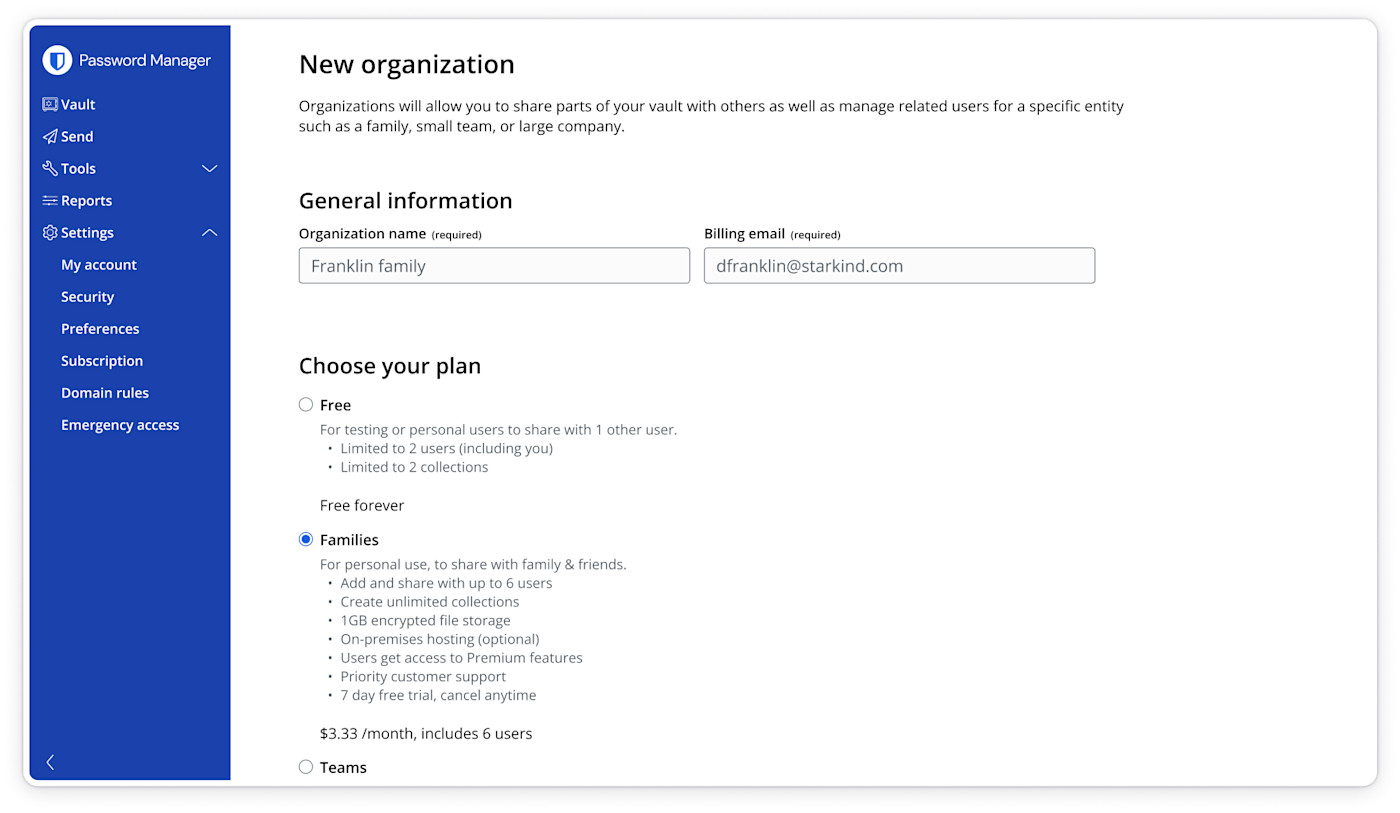Viewport: 1400px width, 813px height.
Task: Click the Organization name field
Action: click(x=494, y=265)
